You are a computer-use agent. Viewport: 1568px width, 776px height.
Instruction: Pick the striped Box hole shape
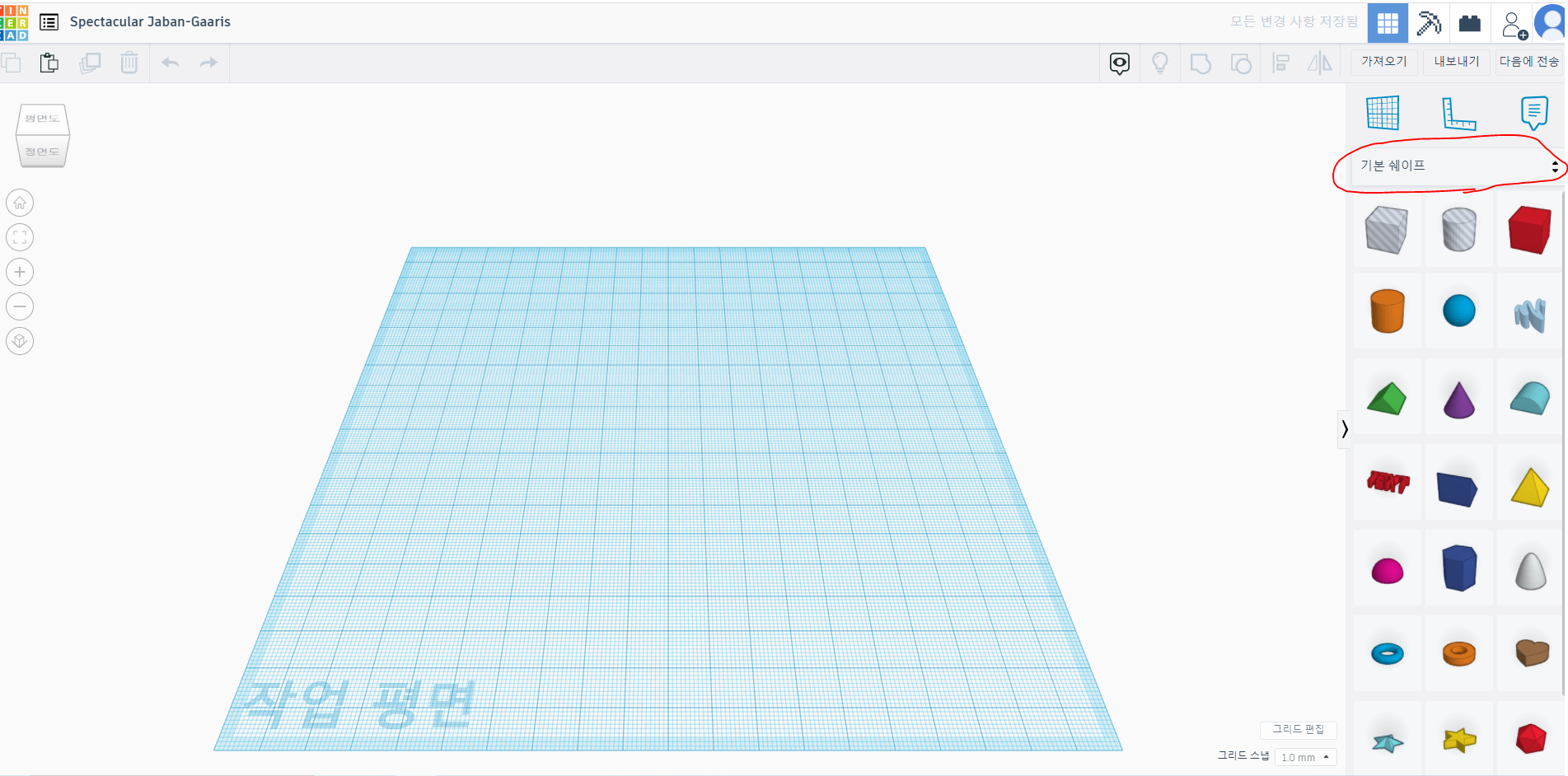pyautogui.click(x=1387, y=230)
